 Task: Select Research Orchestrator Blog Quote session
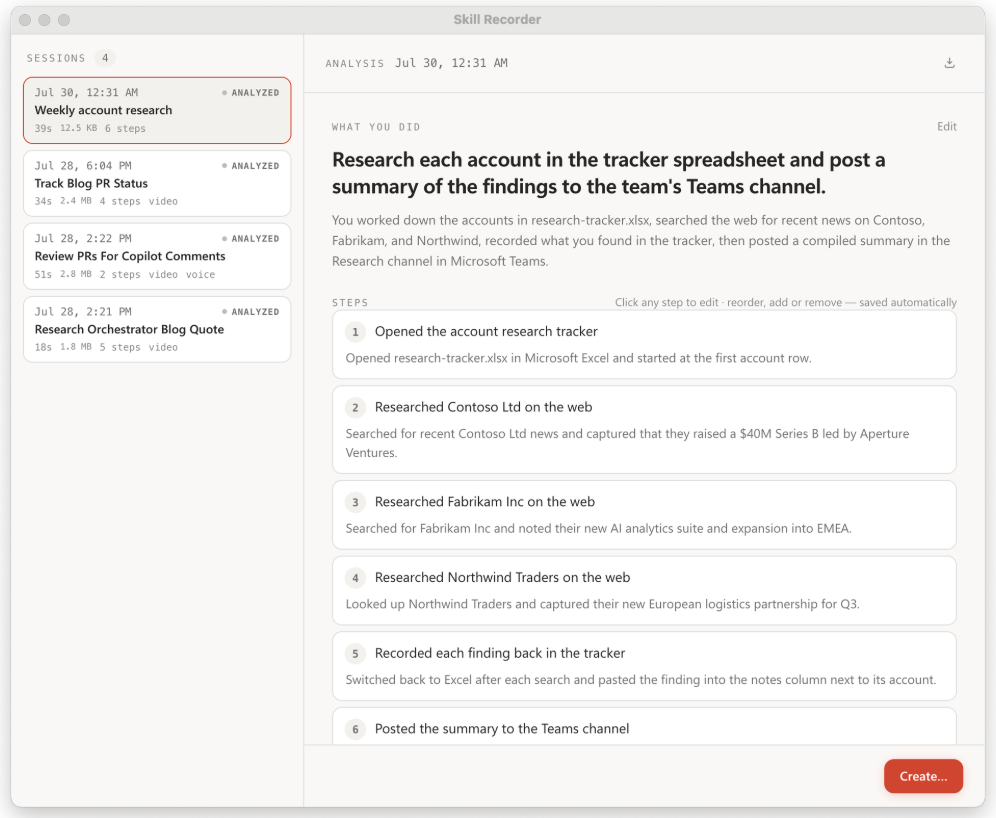[x=157, y=330]
